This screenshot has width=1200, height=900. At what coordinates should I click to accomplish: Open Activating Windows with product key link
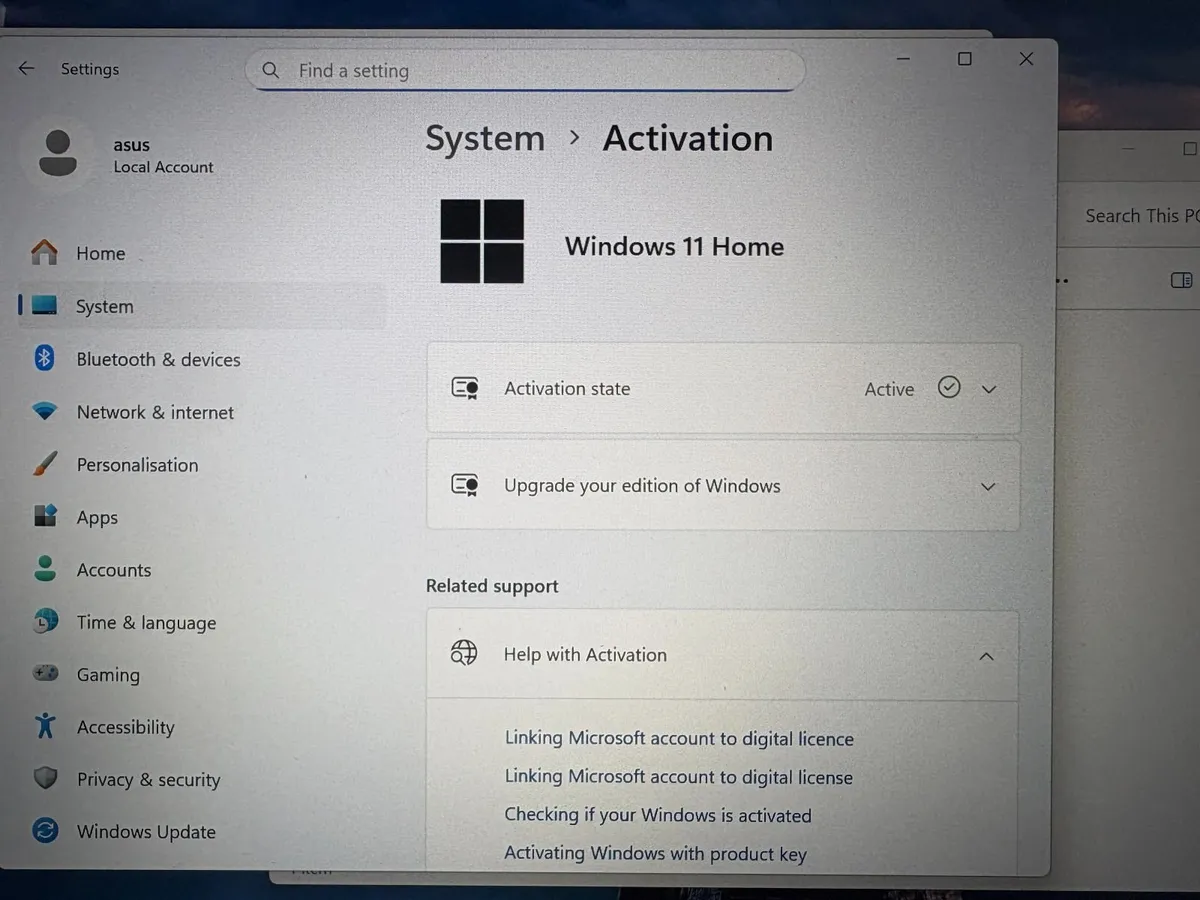point(655,854)
